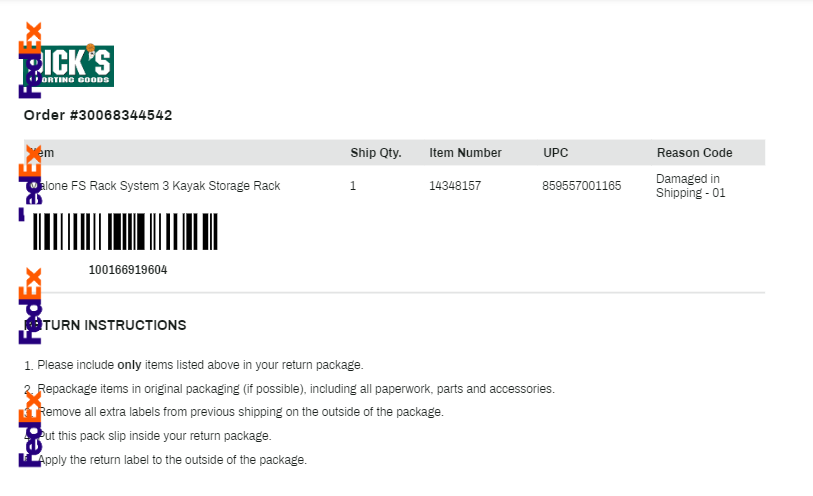This screenshot has height=496, width=813.
Task: Click the return barcode image
Action: [125, 231]
